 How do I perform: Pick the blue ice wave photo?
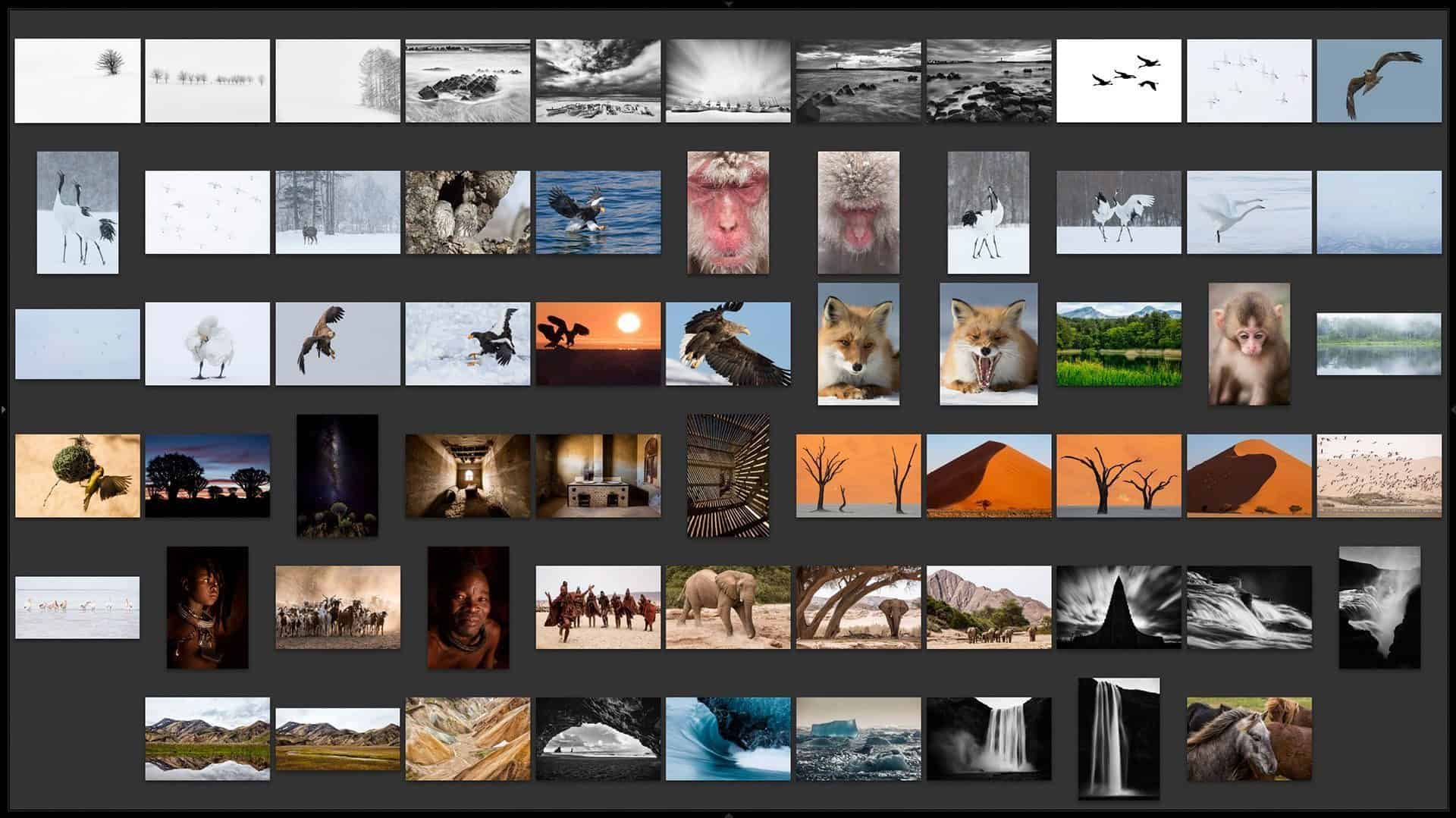pos(728,739)
